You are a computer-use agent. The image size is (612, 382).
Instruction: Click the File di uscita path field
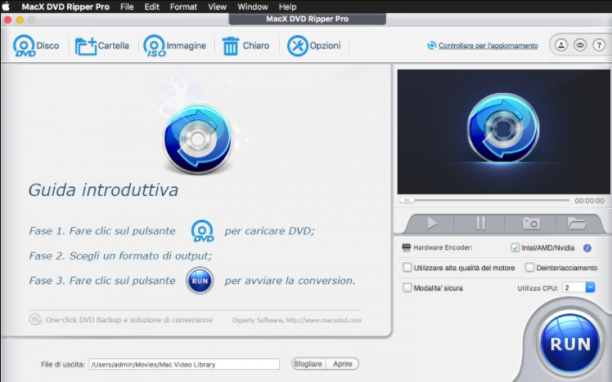(184, 364)
